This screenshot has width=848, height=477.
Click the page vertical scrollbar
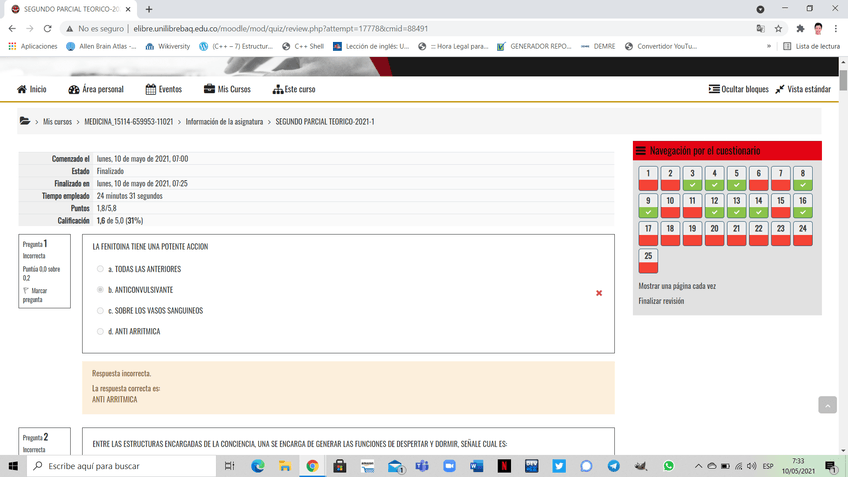(x=843, y=80)
